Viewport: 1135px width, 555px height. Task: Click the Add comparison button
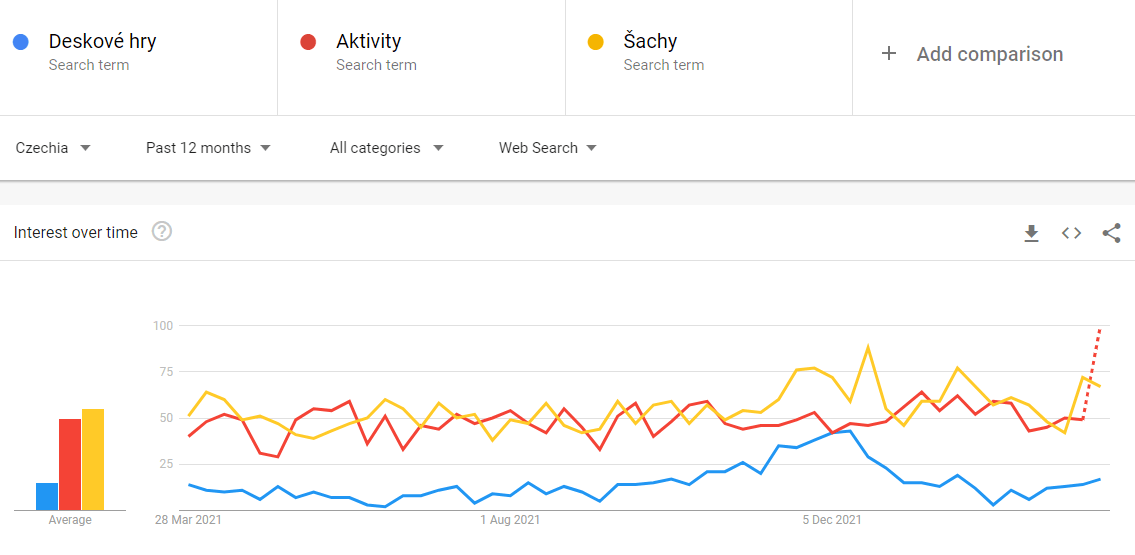coord(989,55)
